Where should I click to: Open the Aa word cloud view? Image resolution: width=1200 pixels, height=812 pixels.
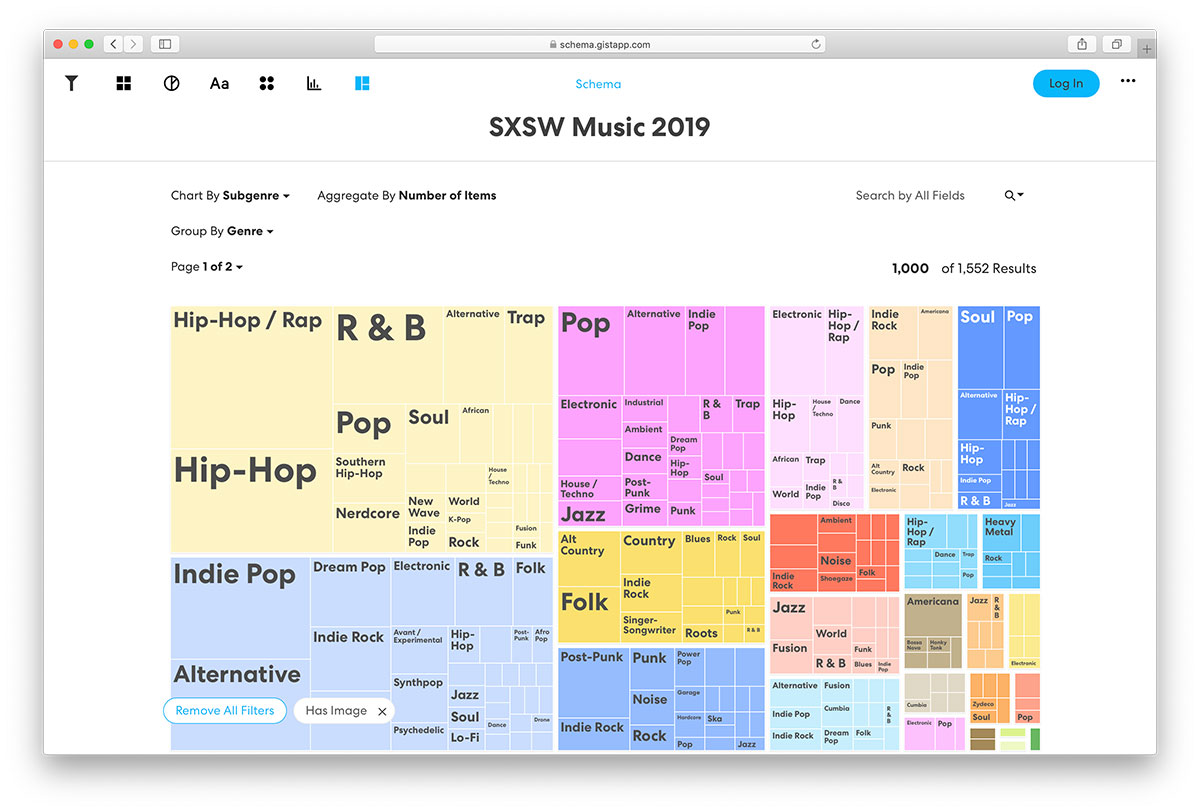(x=219, y=84)
